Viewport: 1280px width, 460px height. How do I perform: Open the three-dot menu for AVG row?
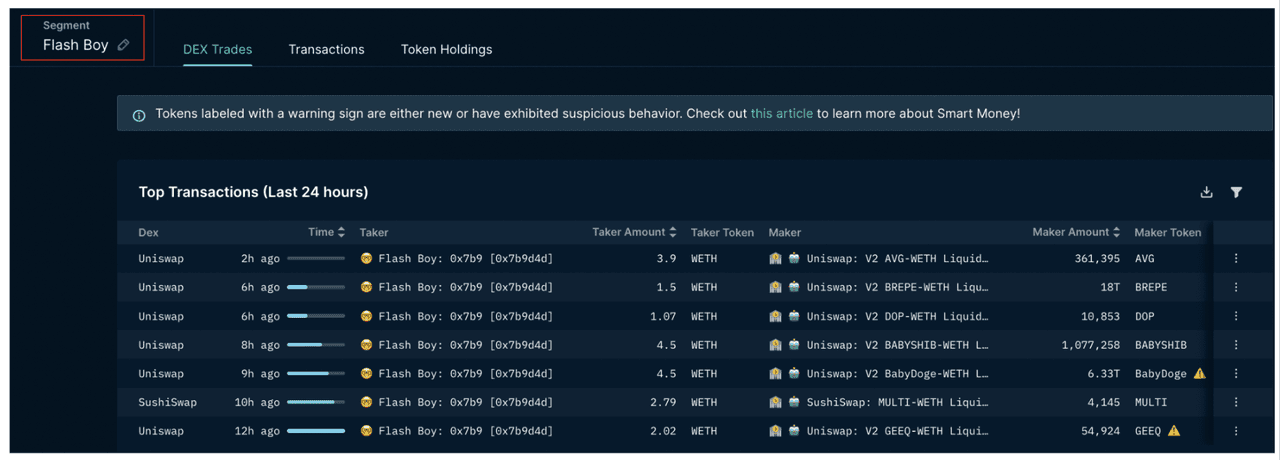pos(1236,259)
